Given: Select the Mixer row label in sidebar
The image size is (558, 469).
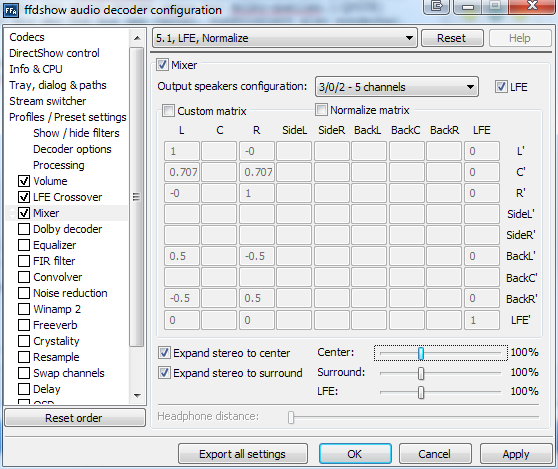Looking at the screenshot, I should coord(46,213).
